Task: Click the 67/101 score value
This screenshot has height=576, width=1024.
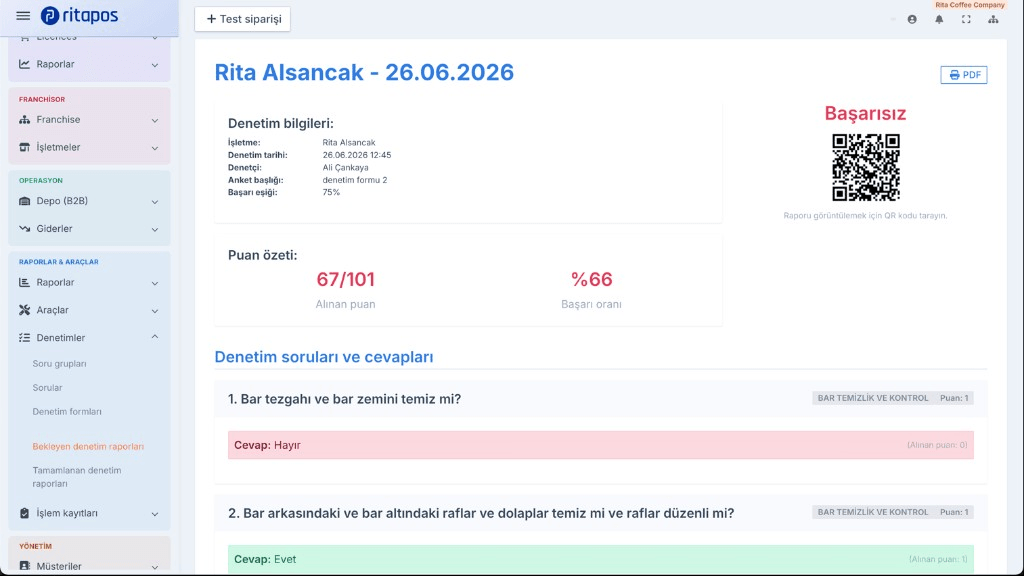Action: click(345, 280)
